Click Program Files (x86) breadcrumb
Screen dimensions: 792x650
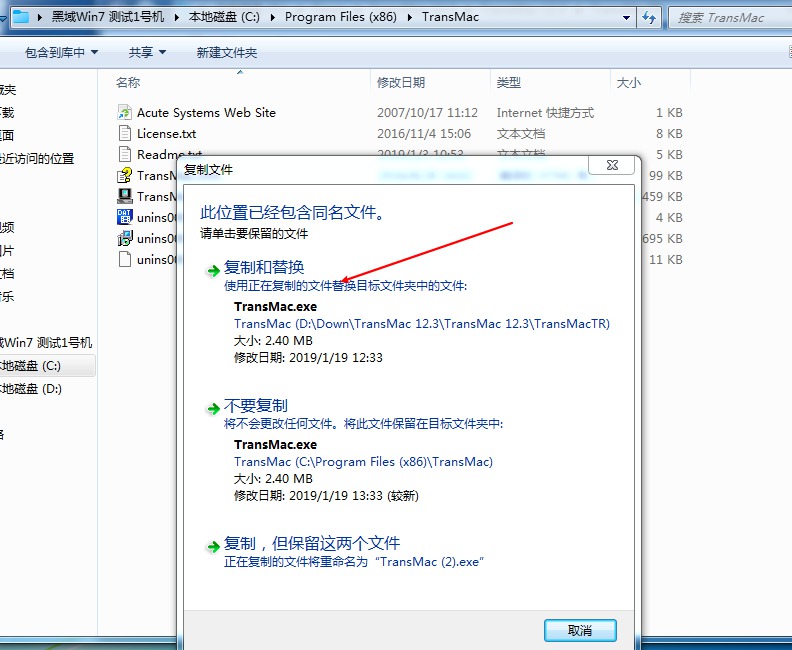(340, 17)
